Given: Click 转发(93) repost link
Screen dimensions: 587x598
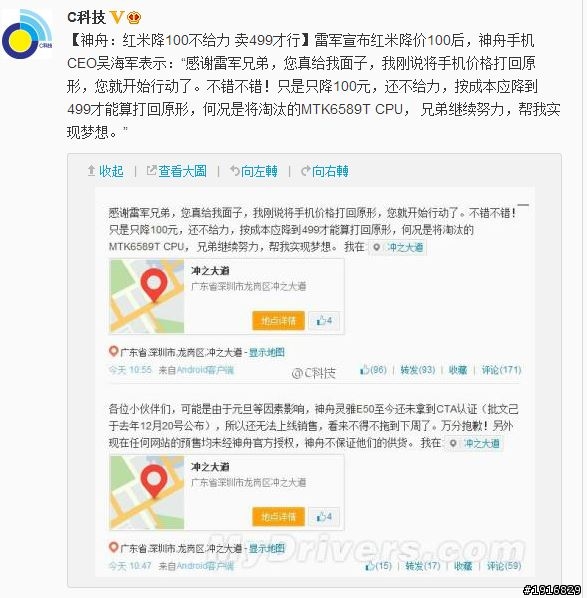Looking at the screenshot, I should [418, 370].
